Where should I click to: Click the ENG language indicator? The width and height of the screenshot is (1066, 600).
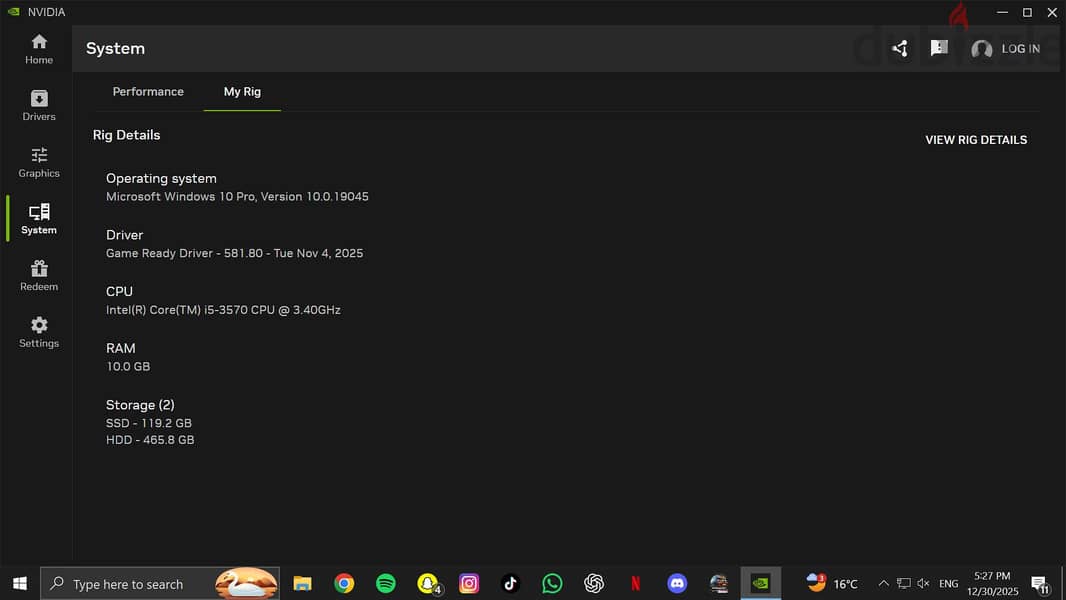pos(948,584)
